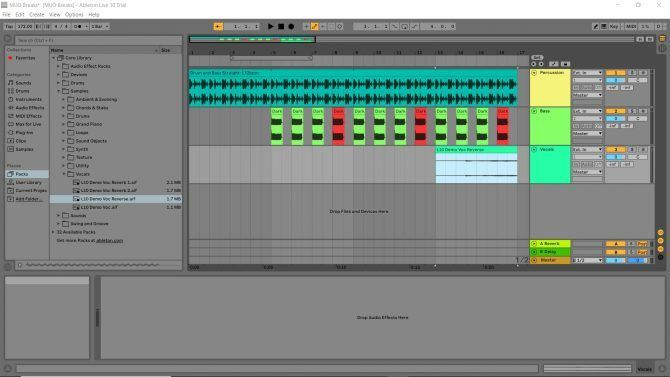The image size is (670, 377).
Task: Click the tempo 172.00 field
Action: [24, 27]
